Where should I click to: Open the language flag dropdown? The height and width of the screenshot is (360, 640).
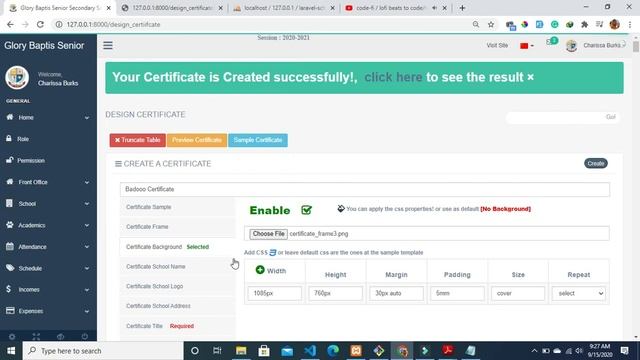tap(527, 46)
